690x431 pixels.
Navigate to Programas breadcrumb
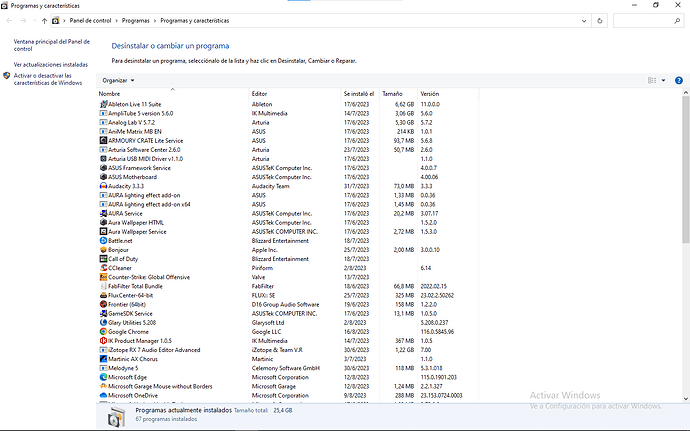[136, 21]
